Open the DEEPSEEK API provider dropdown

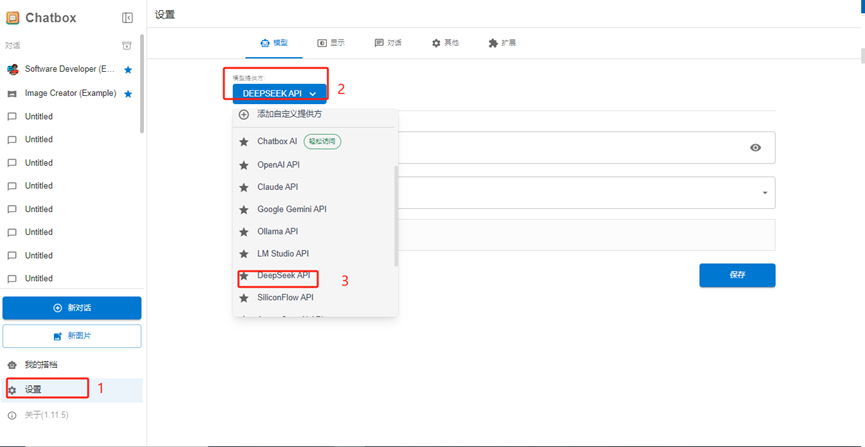coord(280,94)
